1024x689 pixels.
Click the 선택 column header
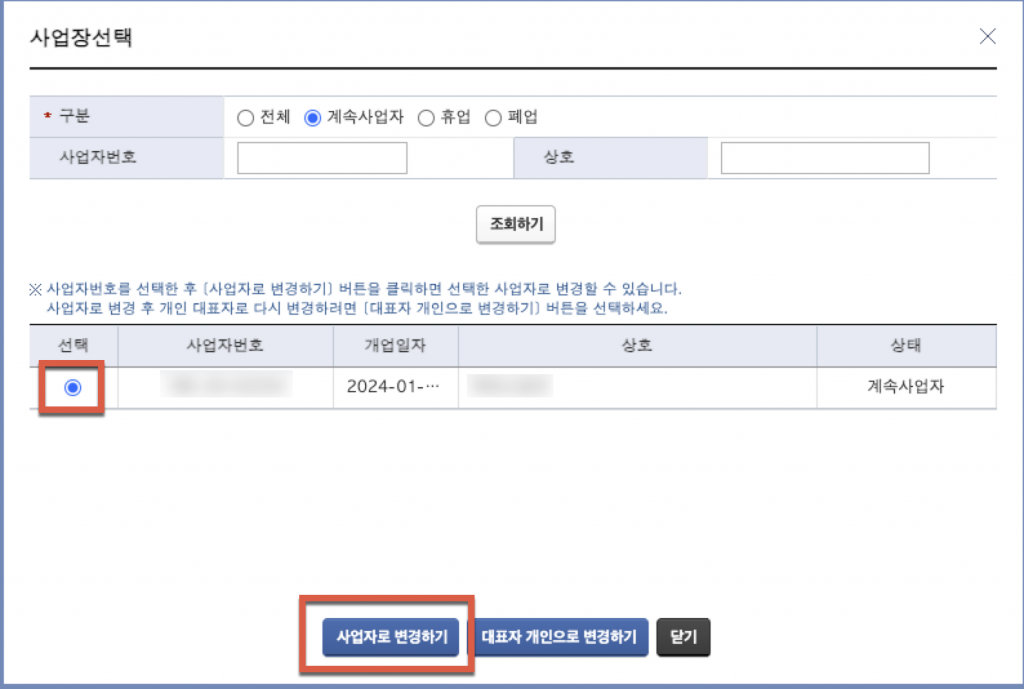[73, 345]
